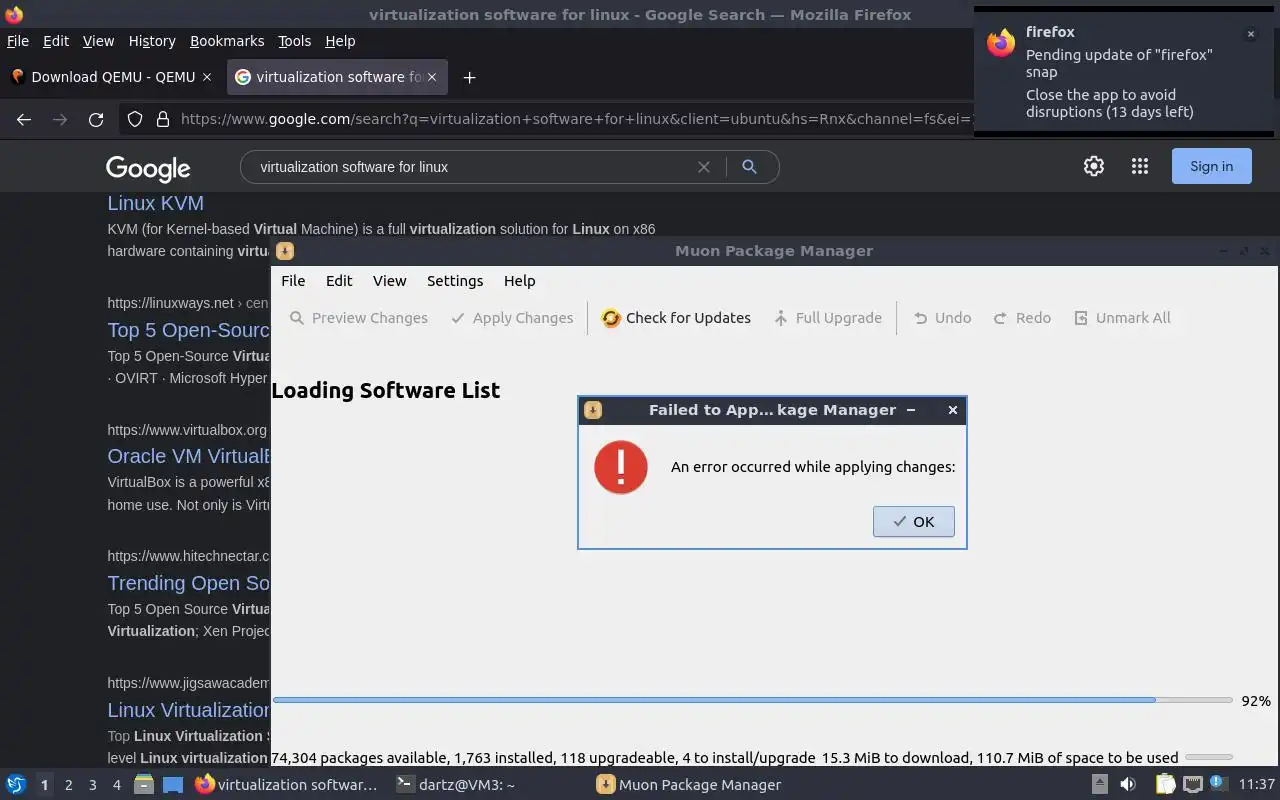Click the Redo toolbar button

click(1022, 318)
